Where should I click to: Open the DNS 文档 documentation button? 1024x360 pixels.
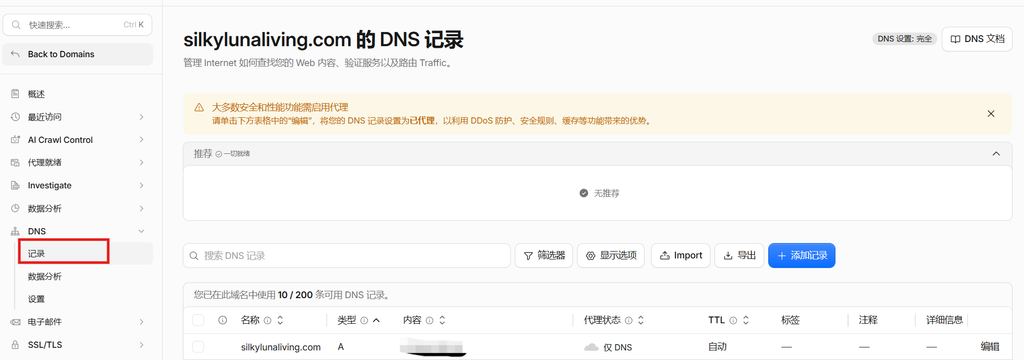tap(977, 39)
